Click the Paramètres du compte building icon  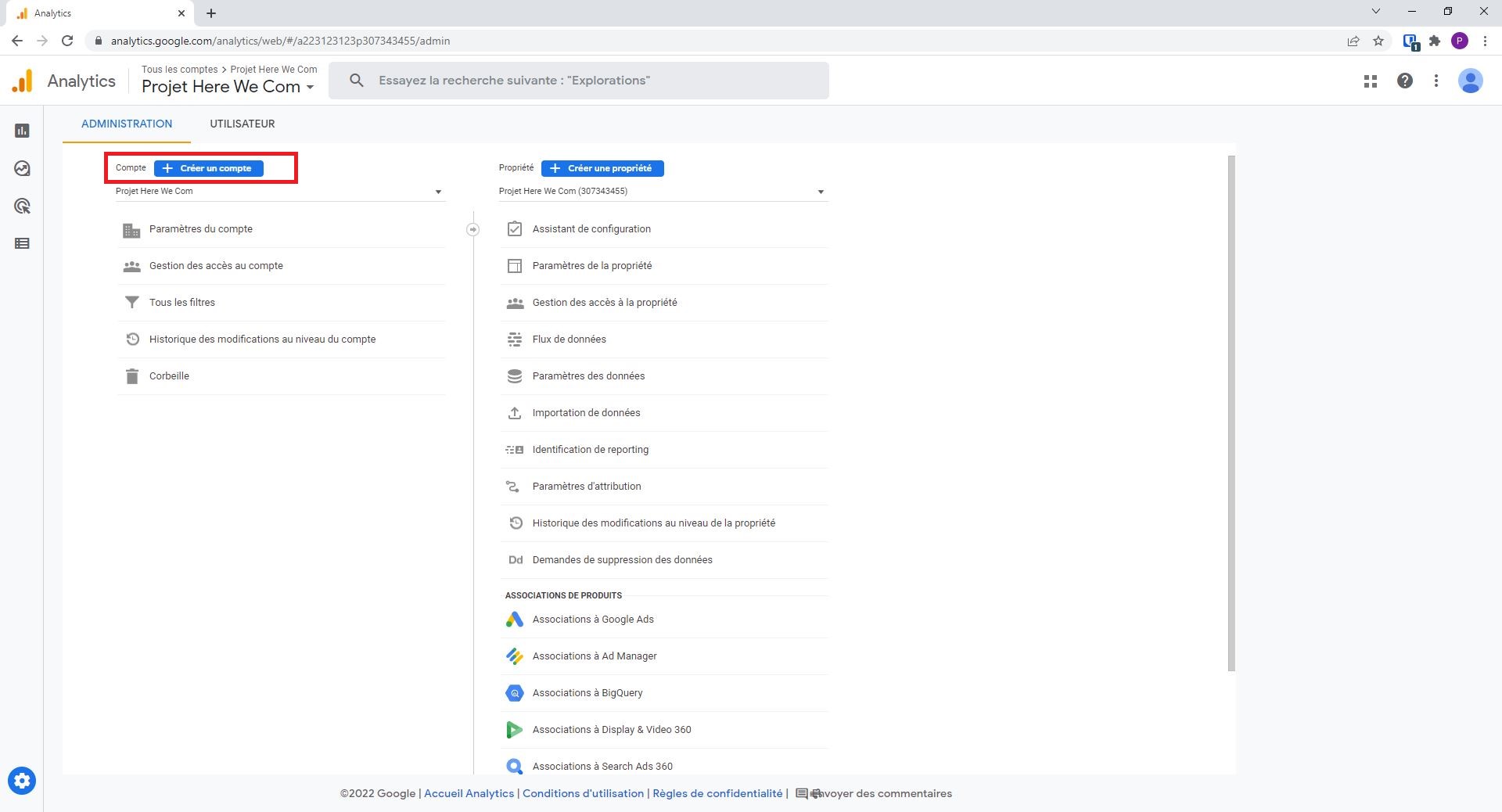coord(131,230)
